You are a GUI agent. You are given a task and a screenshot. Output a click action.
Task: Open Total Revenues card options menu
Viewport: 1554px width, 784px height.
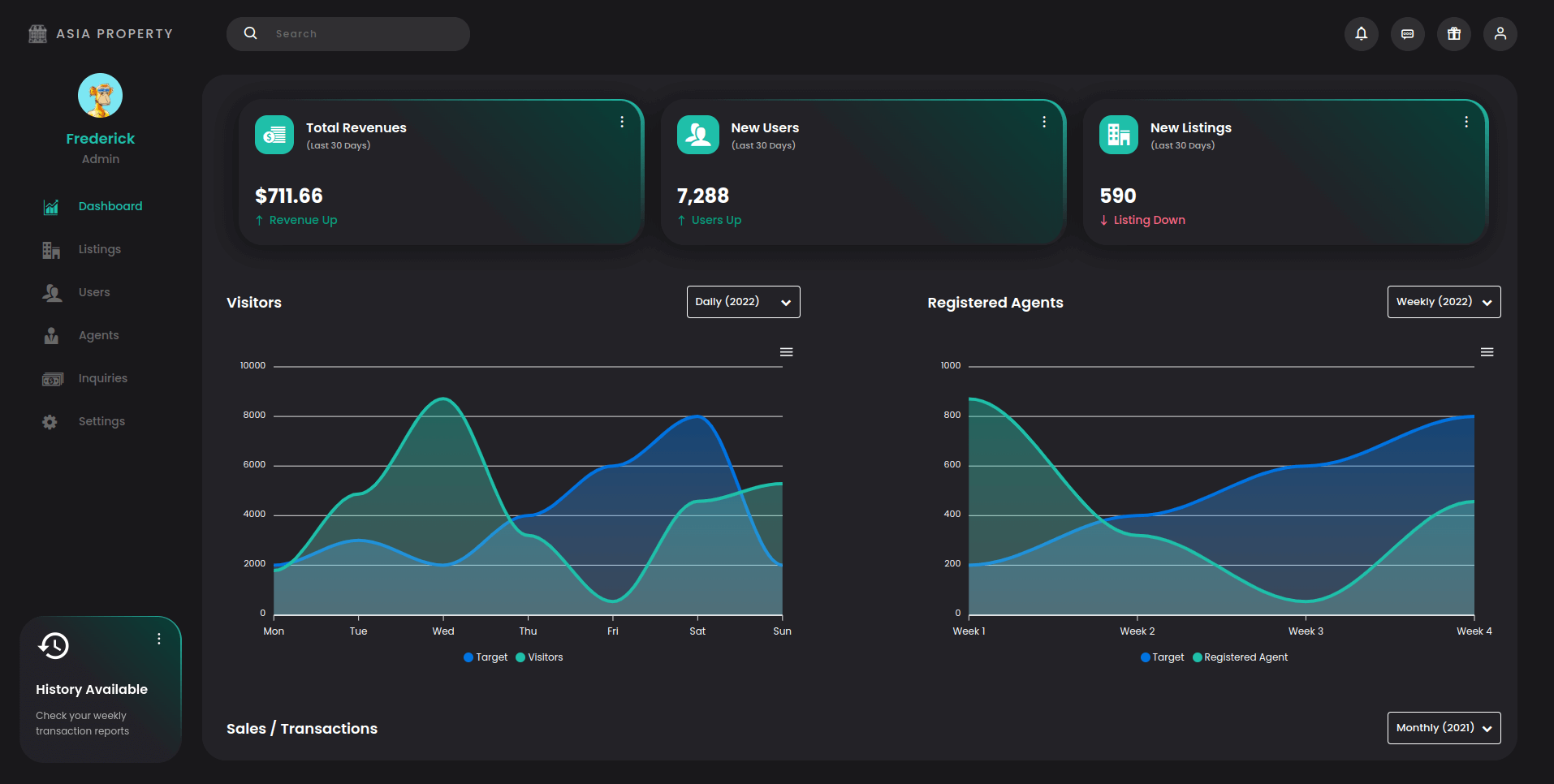point(622,122)
